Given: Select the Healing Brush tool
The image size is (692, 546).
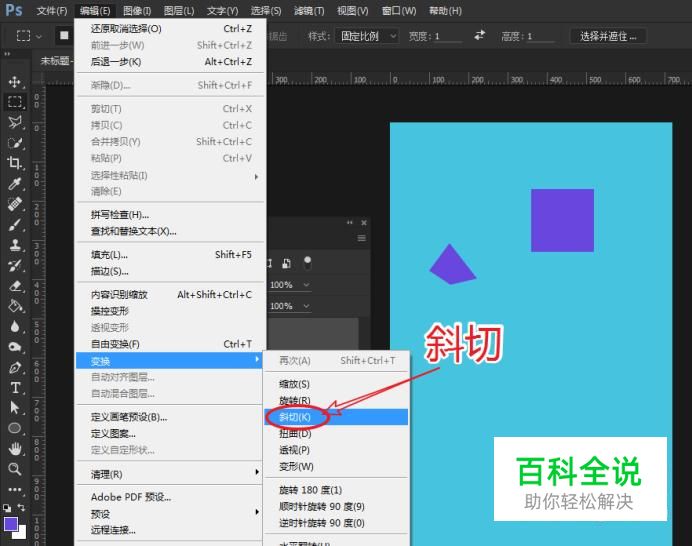Looking at the screenshot, I should click(15, 204).
